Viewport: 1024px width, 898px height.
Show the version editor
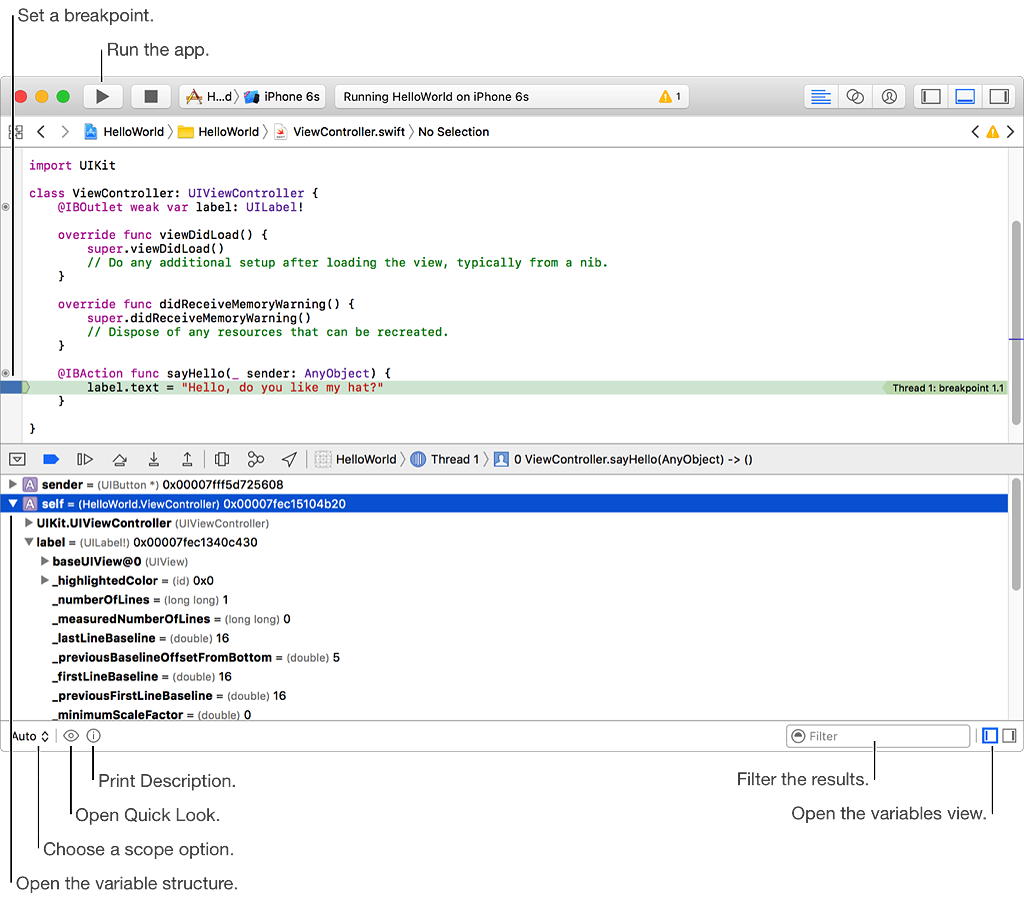889,97
